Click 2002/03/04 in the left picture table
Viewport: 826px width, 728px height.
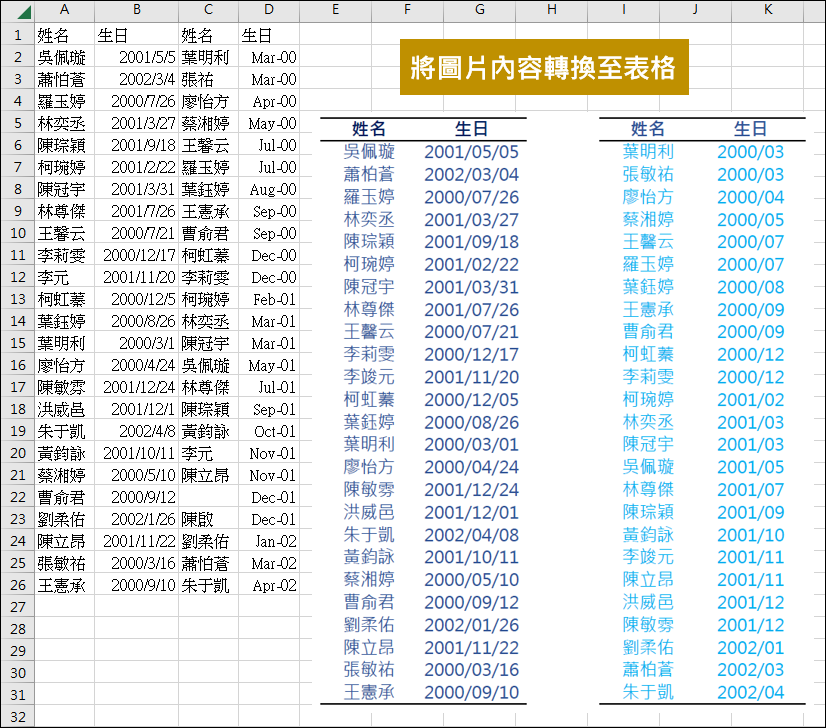[x=471, y=174]
